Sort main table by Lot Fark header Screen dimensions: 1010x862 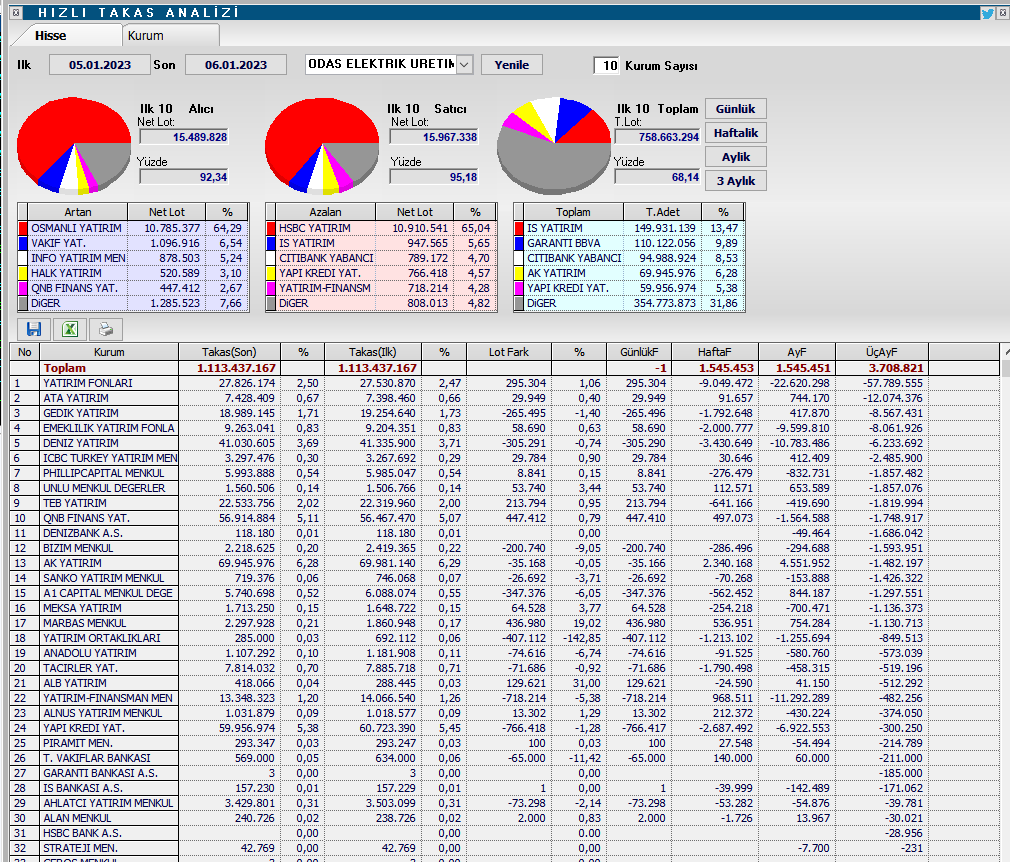509,352
